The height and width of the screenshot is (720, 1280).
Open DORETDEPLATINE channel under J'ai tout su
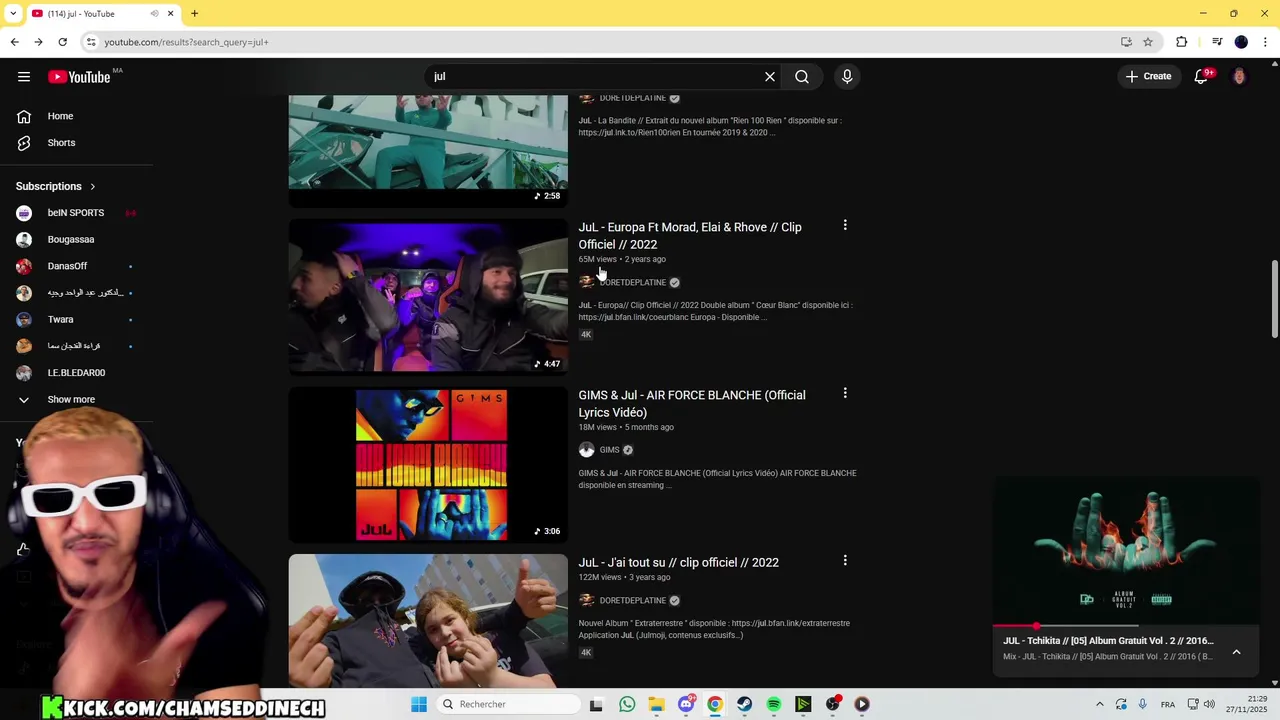[632, 601]
